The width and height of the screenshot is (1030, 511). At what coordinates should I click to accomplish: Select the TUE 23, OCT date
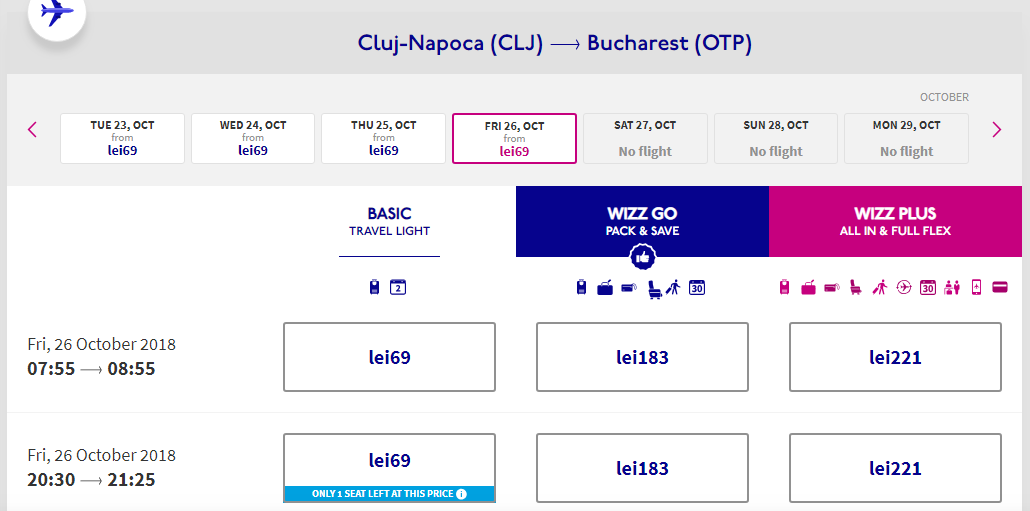[x=122, y=139]
